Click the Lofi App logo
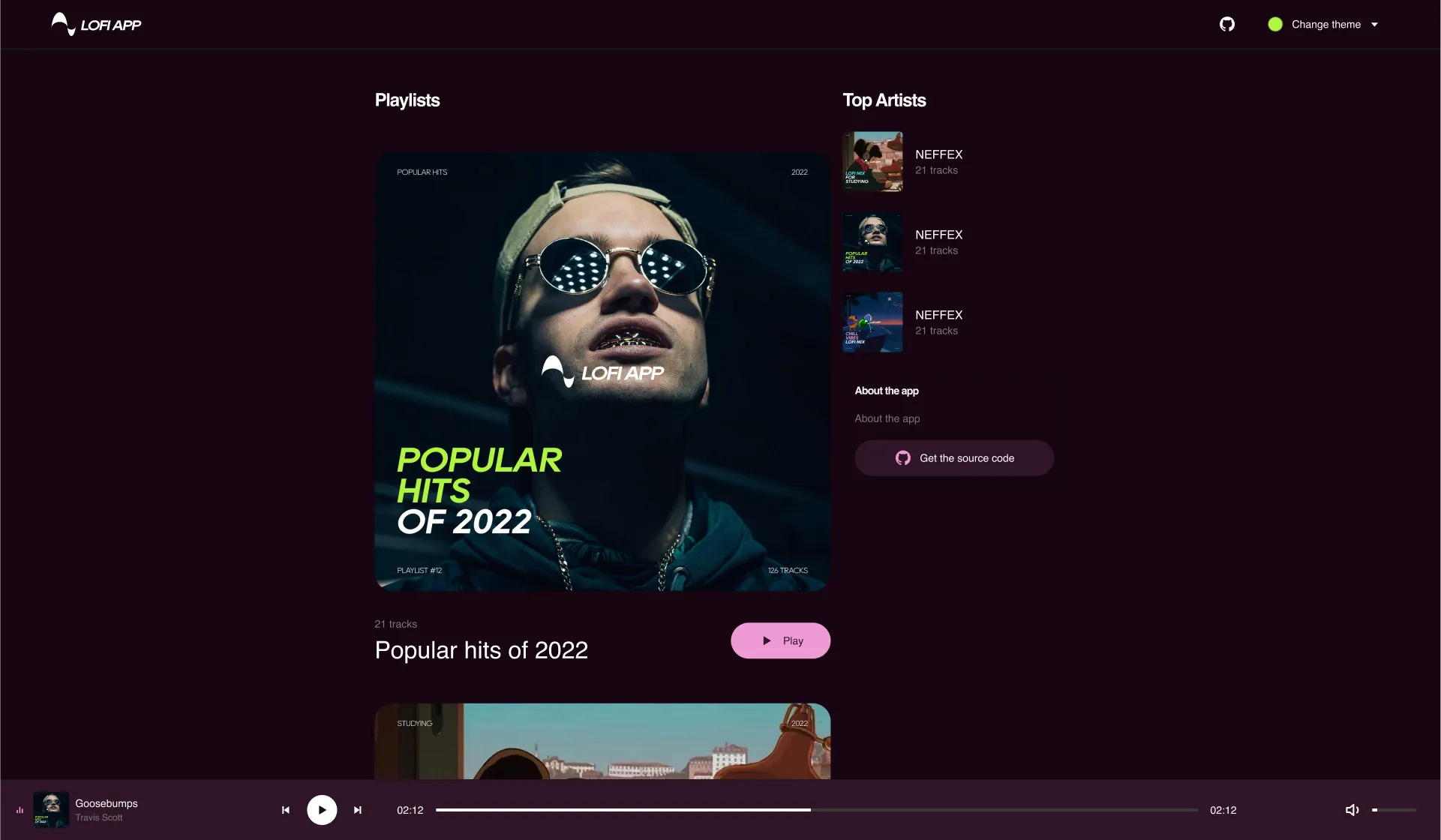 95,23
